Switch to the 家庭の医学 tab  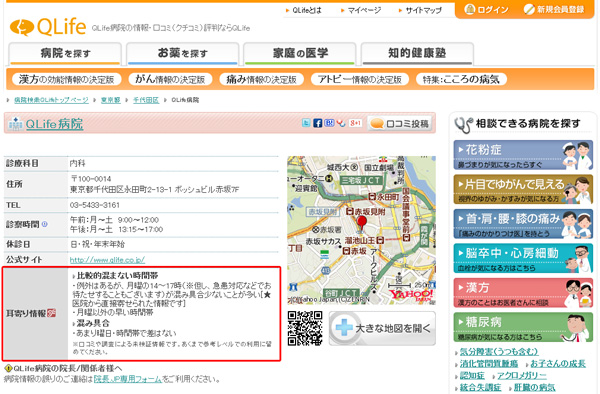[x=300, y=53]
